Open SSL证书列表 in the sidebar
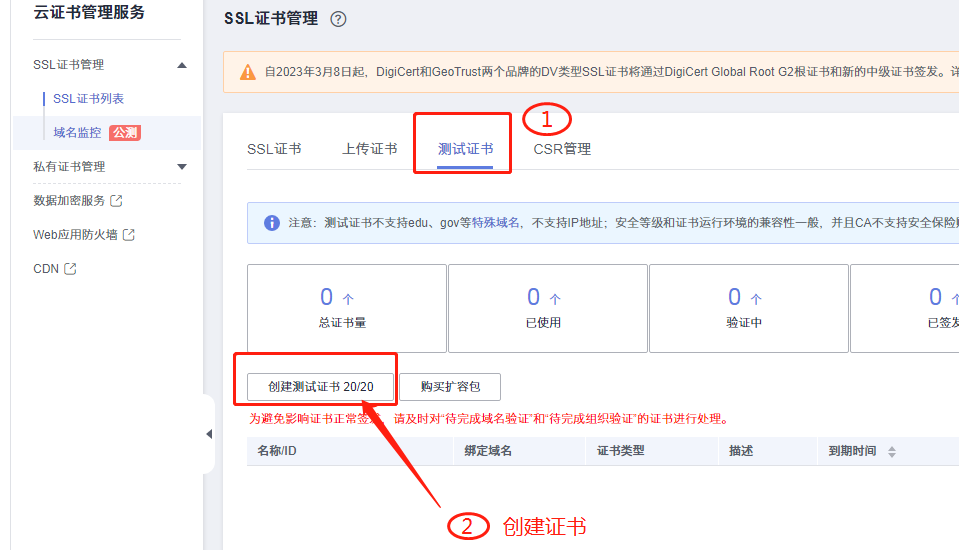 (89, 99)
